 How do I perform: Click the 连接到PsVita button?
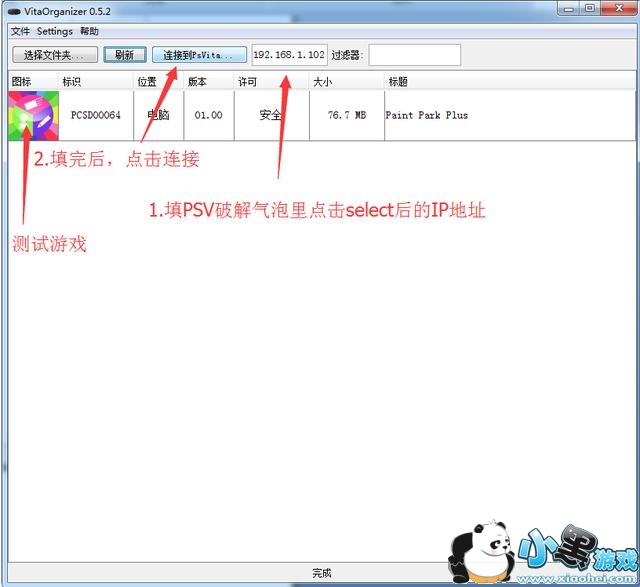click(199, 55)
